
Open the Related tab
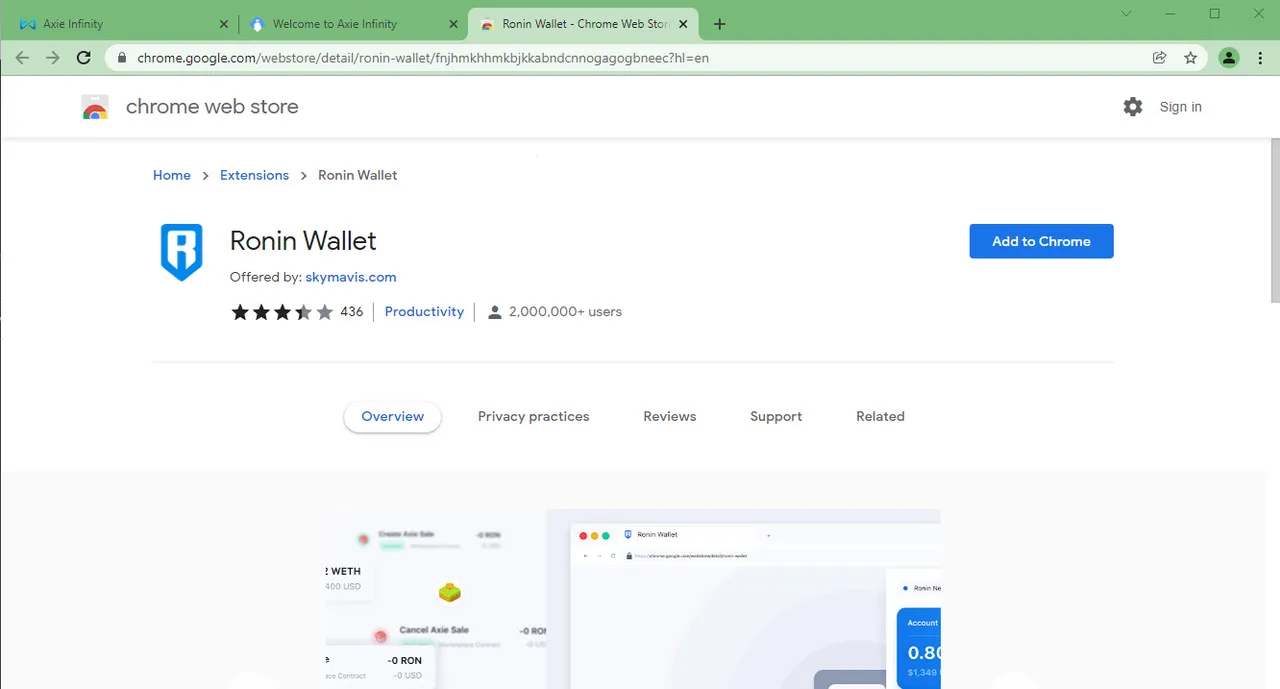880,417
